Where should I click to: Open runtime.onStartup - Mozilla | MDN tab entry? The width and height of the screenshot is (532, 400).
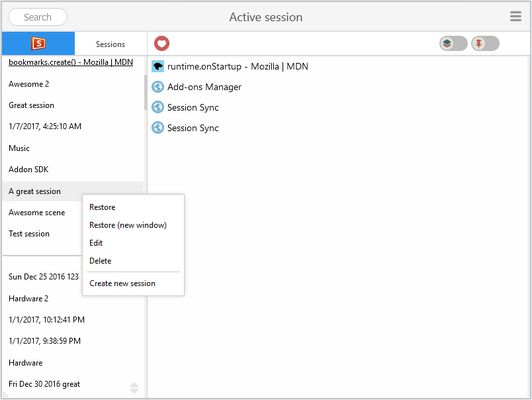click(238, 66)
